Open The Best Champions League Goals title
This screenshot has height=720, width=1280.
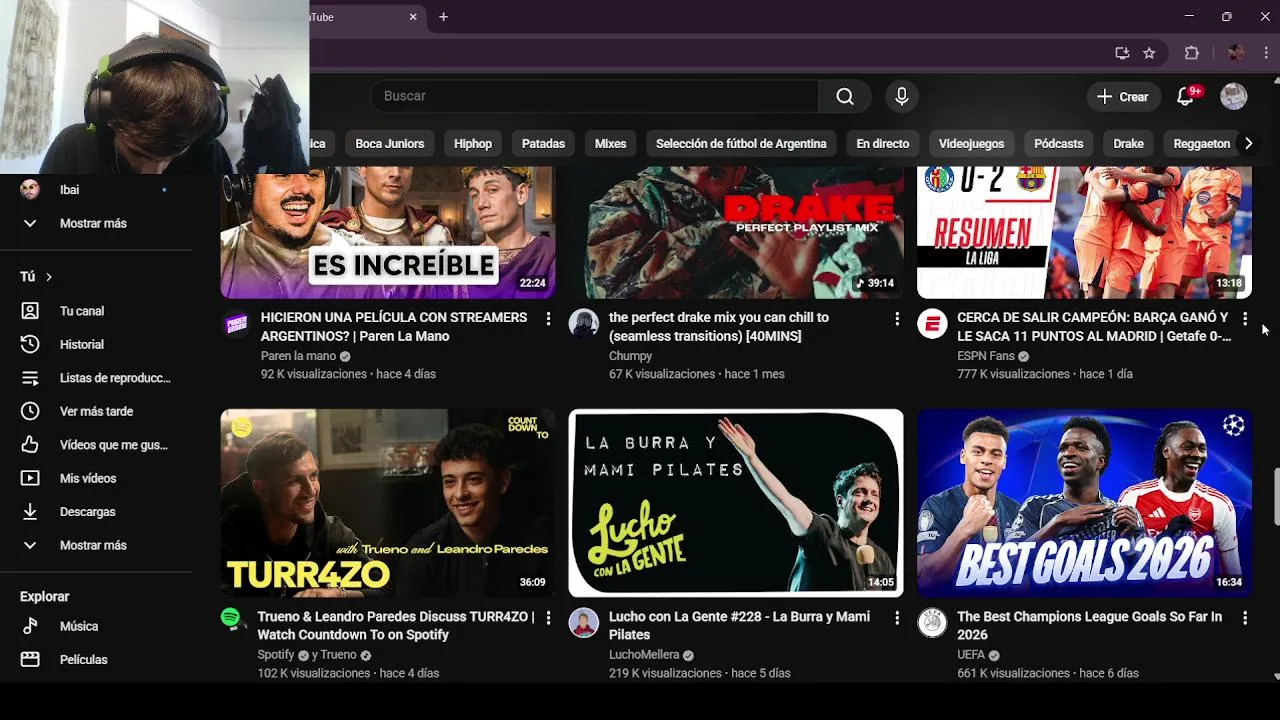coord(1089,625)
